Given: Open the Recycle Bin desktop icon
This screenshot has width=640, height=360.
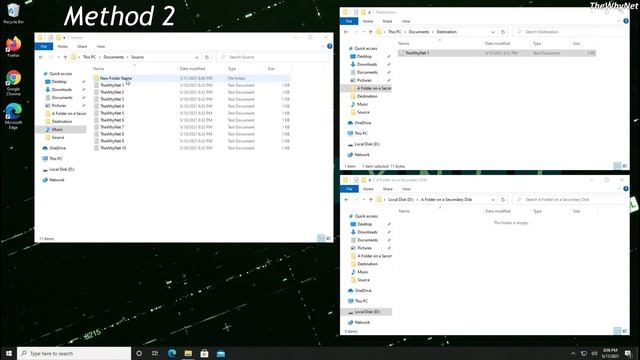Looking at the screenshot, I should click(x=13, y=13).
